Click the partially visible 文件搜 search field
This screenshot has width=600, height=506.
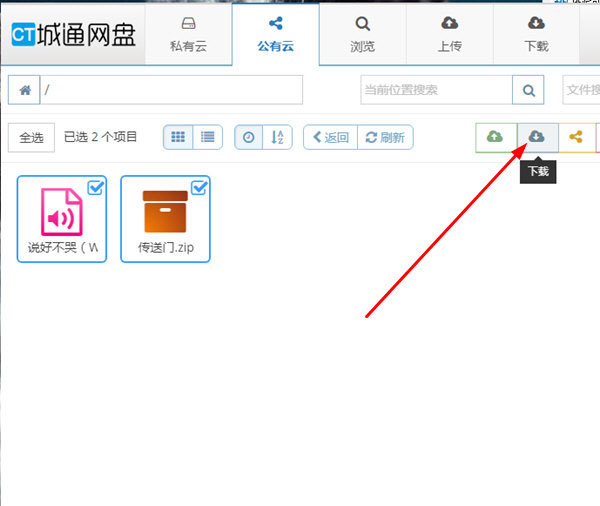pyautogui.click(x=581, y=90)
